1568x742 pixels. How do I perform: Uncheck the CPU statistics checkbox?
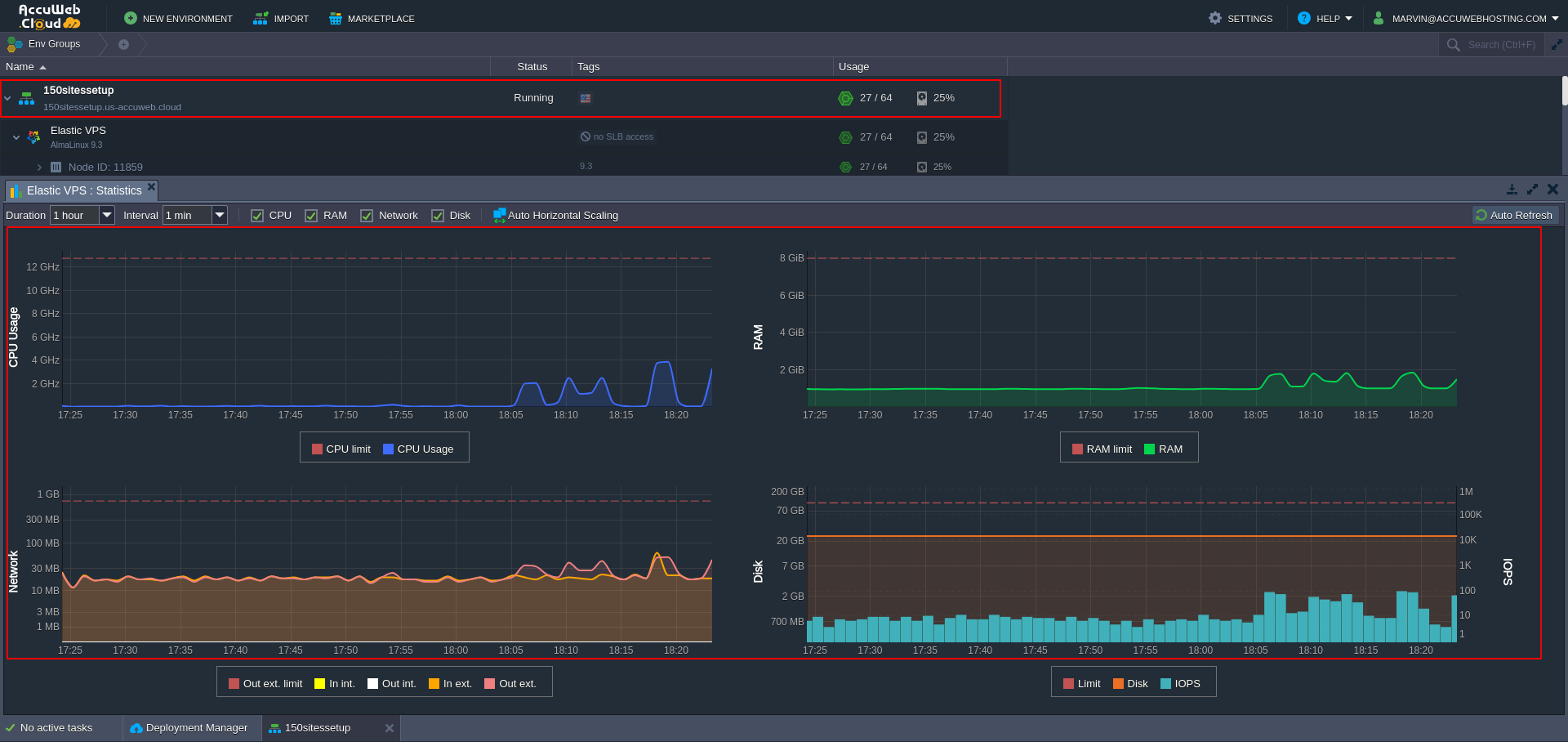(x=257, y=216)
